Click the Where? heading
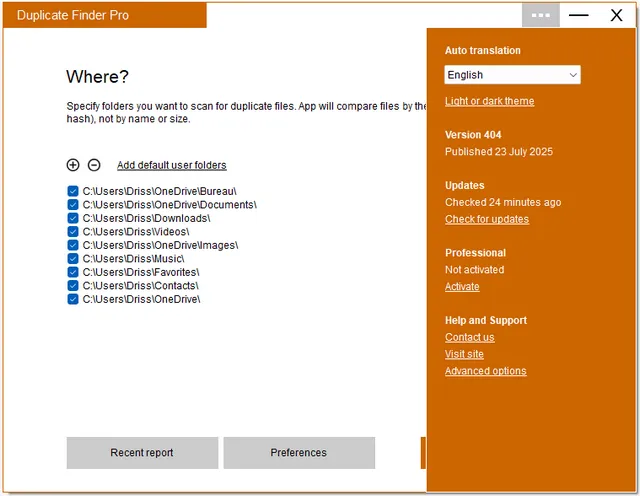Screen dimensions: 640x496 click(98, 76)
